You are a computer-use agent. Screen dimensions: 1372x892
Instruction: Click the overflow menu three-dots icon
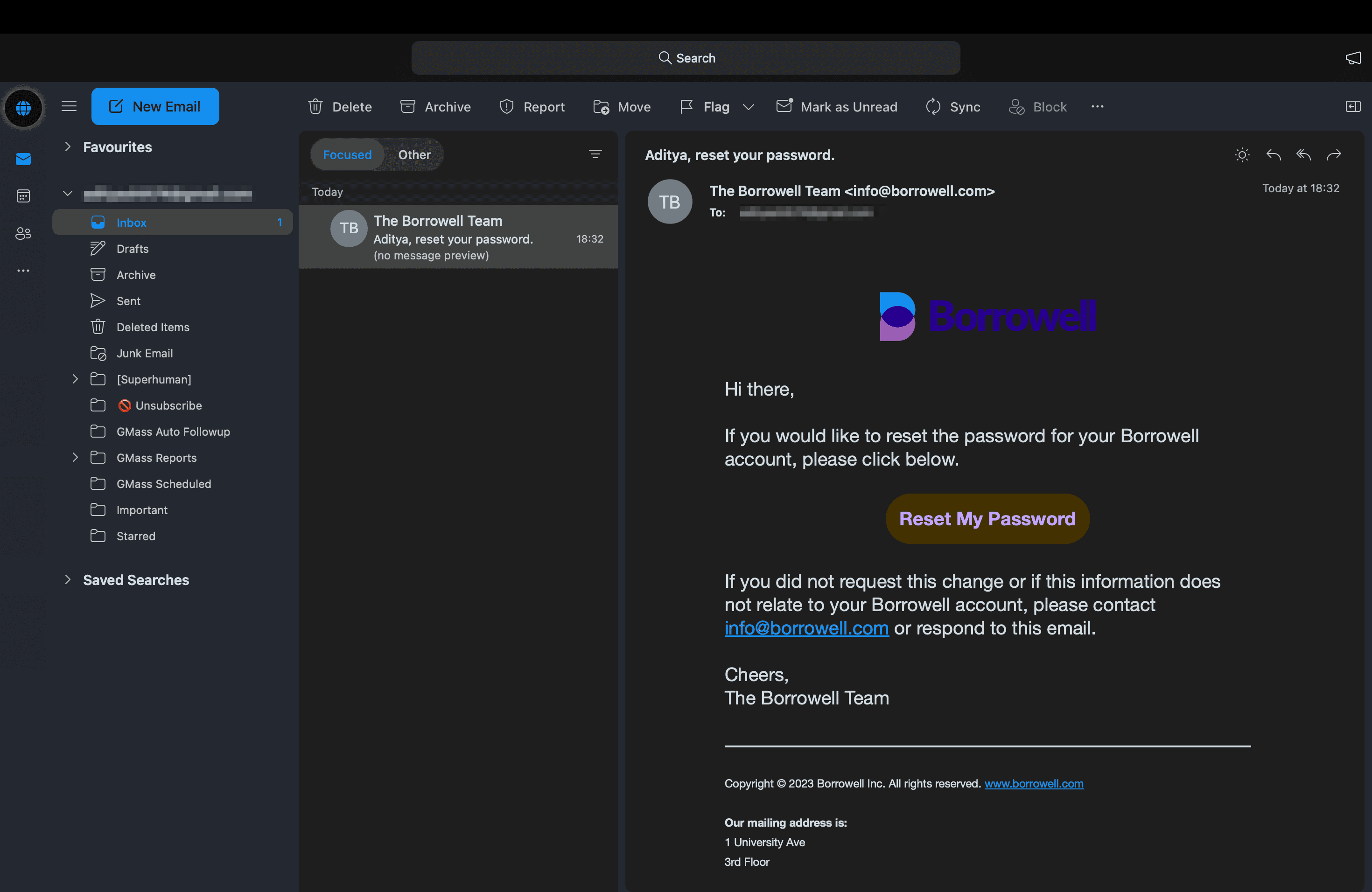coord(1097,106)
